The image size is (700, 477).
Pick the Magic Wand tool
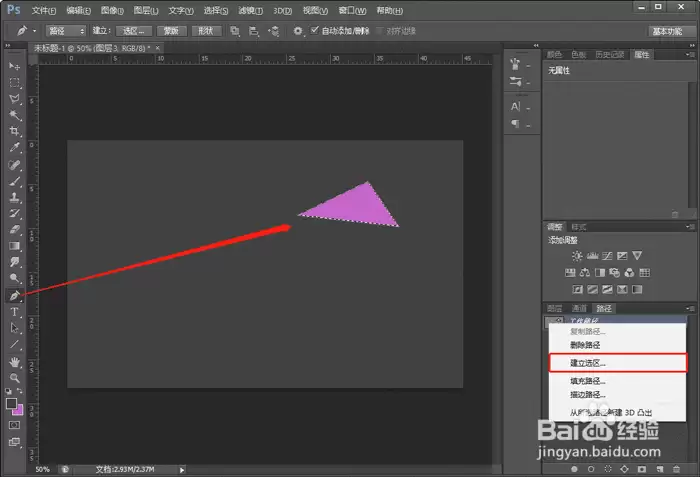coord(14,115)
